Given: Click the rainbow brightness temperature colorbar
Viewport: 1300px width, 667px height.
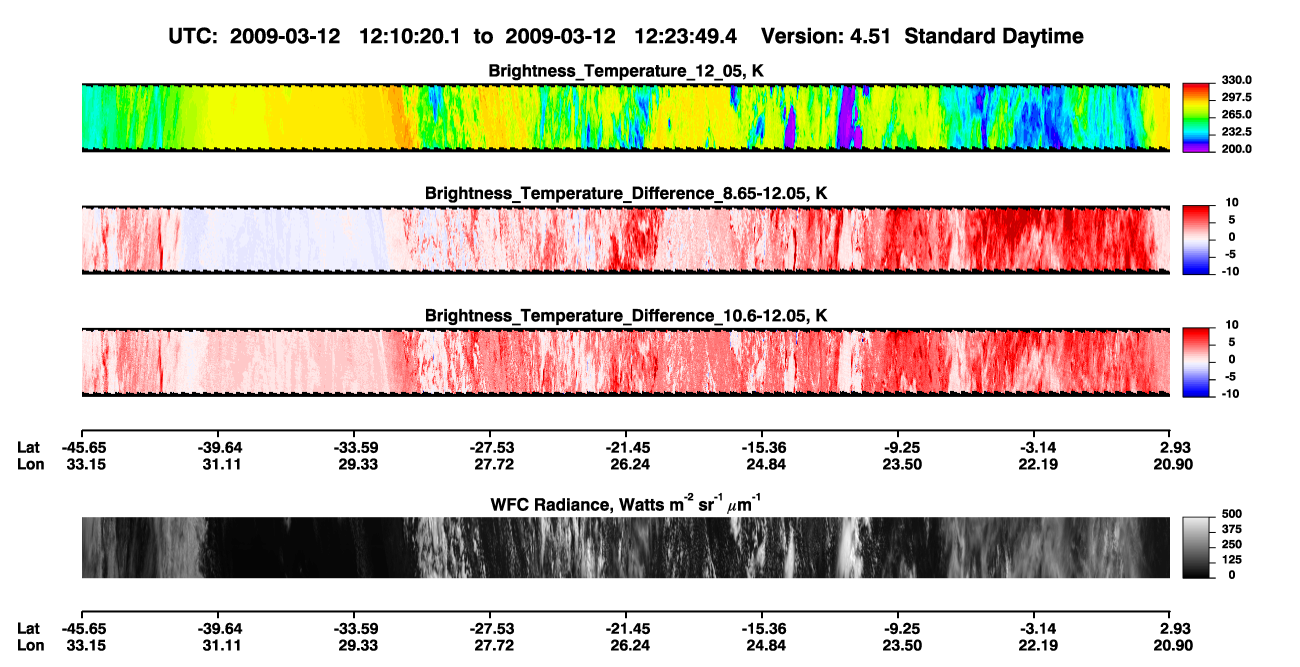Looking at the screenshot, I should pos(1196,117).
